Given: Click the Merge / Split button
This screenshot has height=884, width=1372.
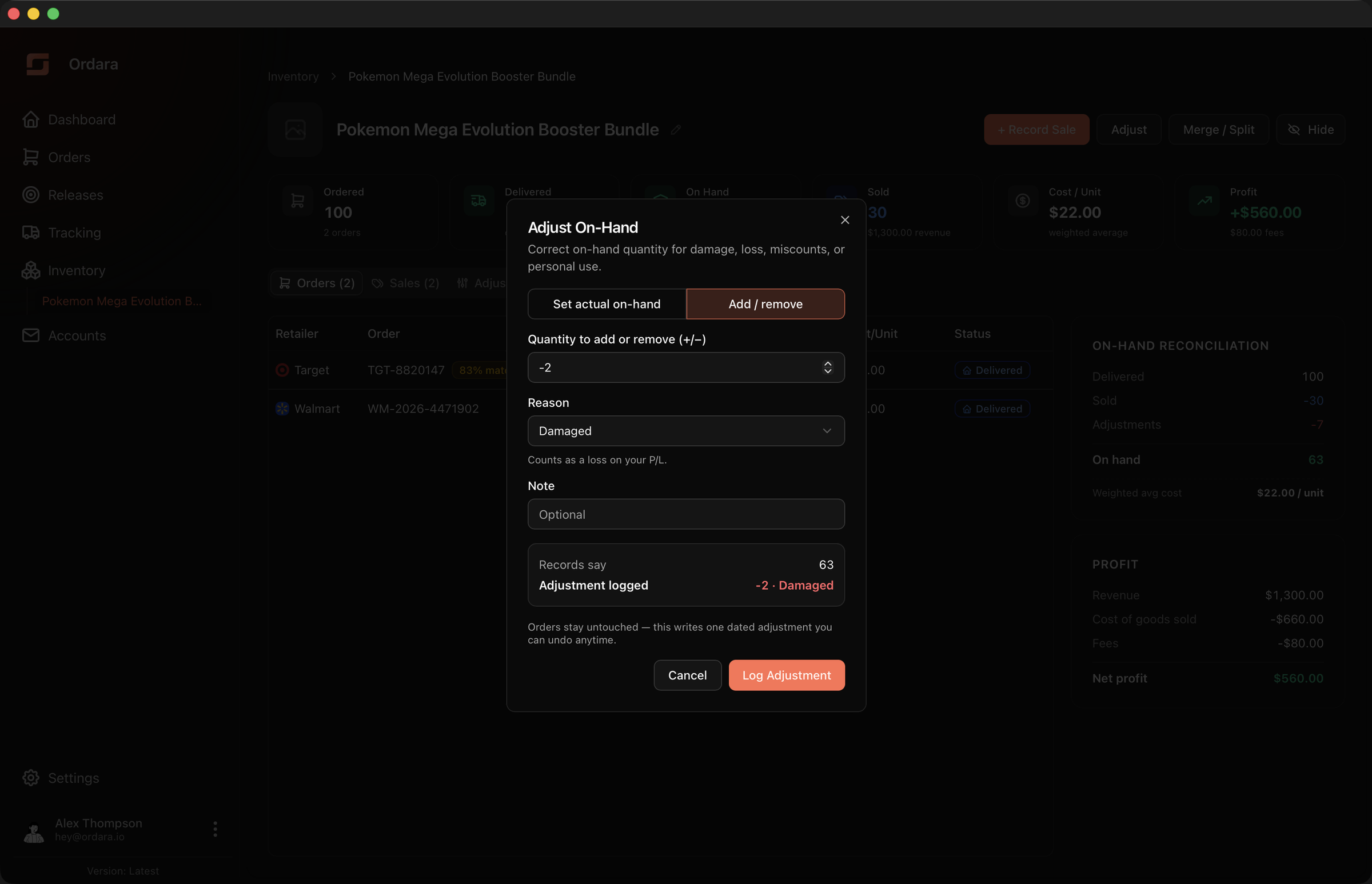Looking at the screenshot, I should (1218, 130).
